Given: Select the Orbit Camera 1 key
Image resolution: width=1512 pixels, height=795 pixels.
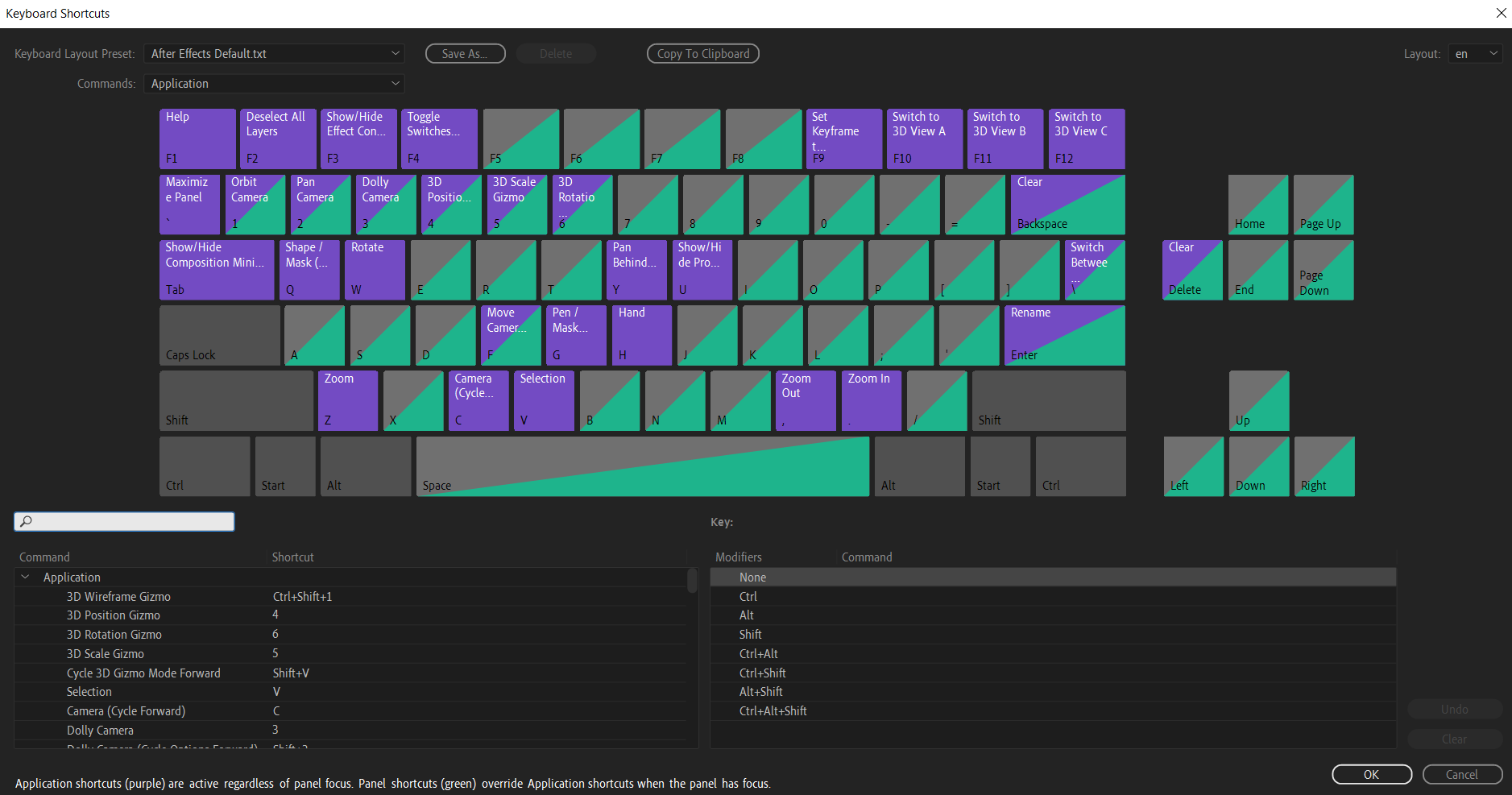Looking at the screenshot, I should tap(255, 205).
